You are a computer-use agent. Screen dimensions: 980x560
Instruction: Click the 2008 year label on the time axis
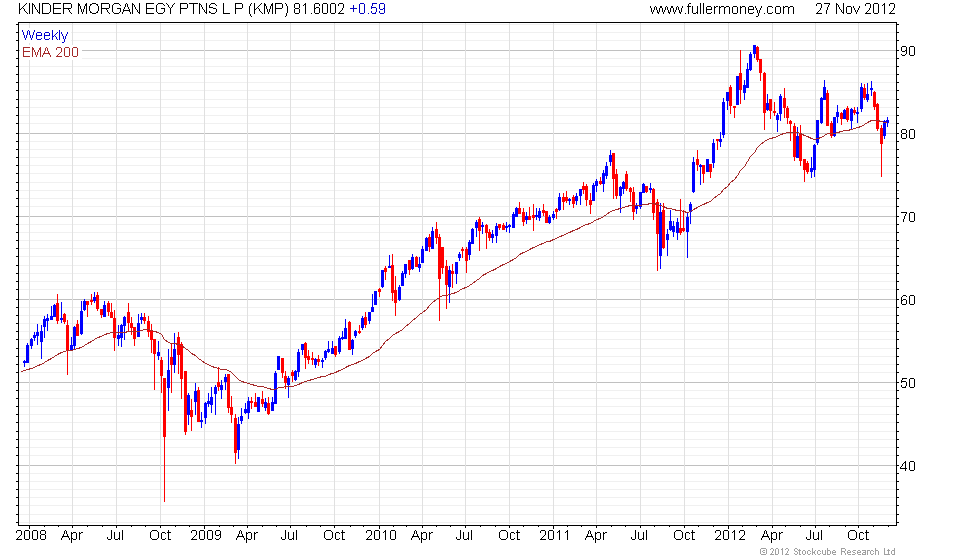click(x=31, y=535)
